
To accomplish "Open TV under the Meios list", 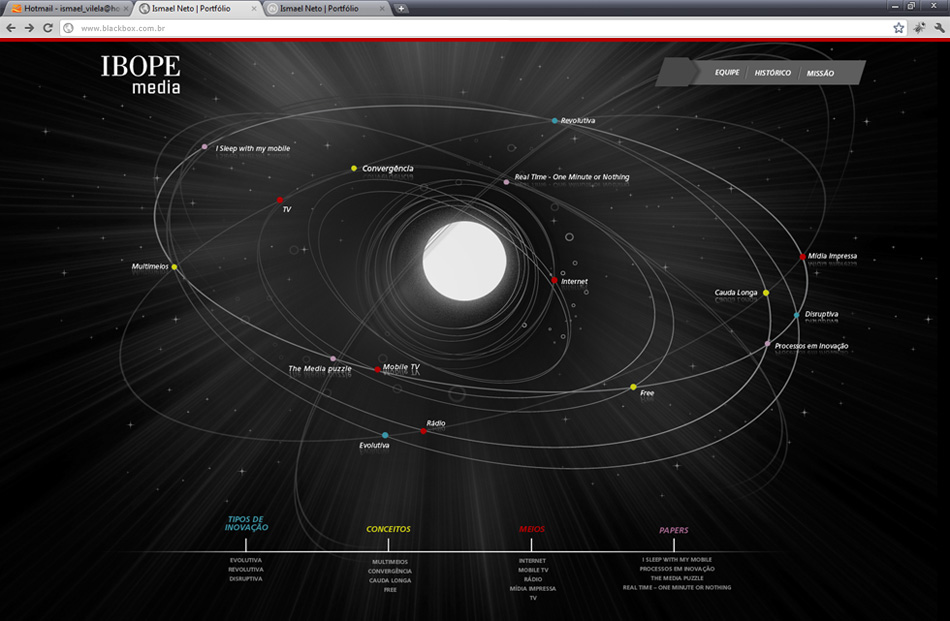I will (533, 598).
